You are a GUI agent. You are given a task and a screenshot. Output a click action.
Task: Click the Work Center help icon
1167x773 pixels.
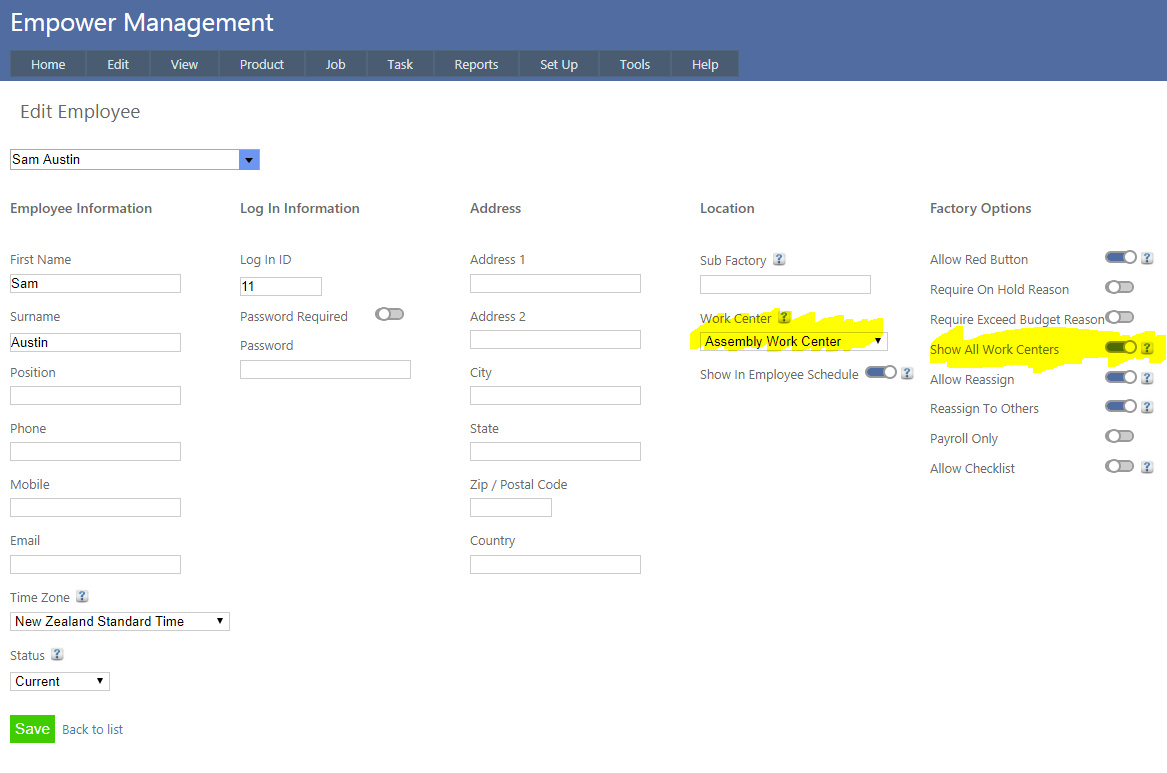pos(784,318)
